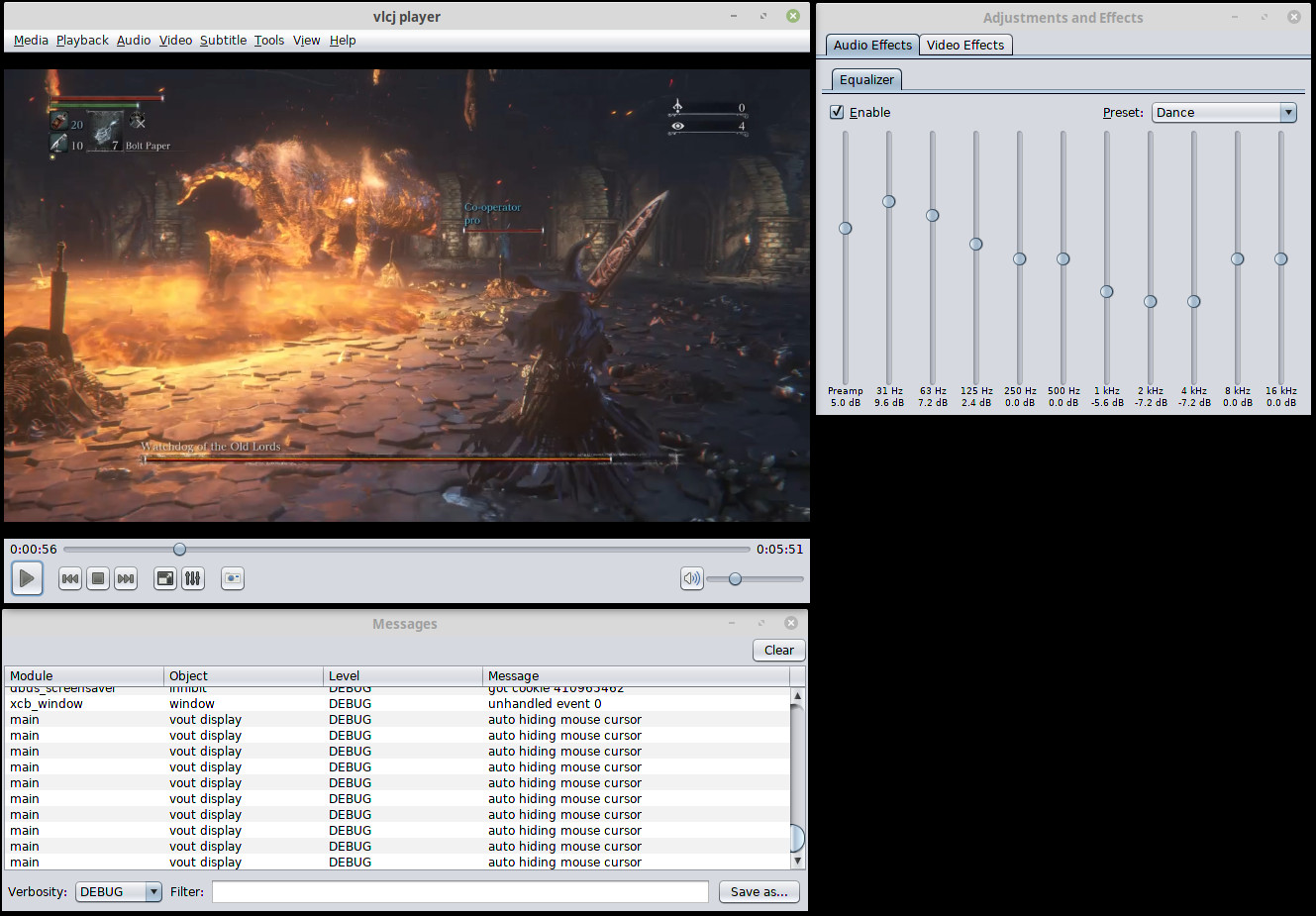This screenshot has width=1316, height=916.
Task: Sort by the Module column header
Action: click(84, 675)
